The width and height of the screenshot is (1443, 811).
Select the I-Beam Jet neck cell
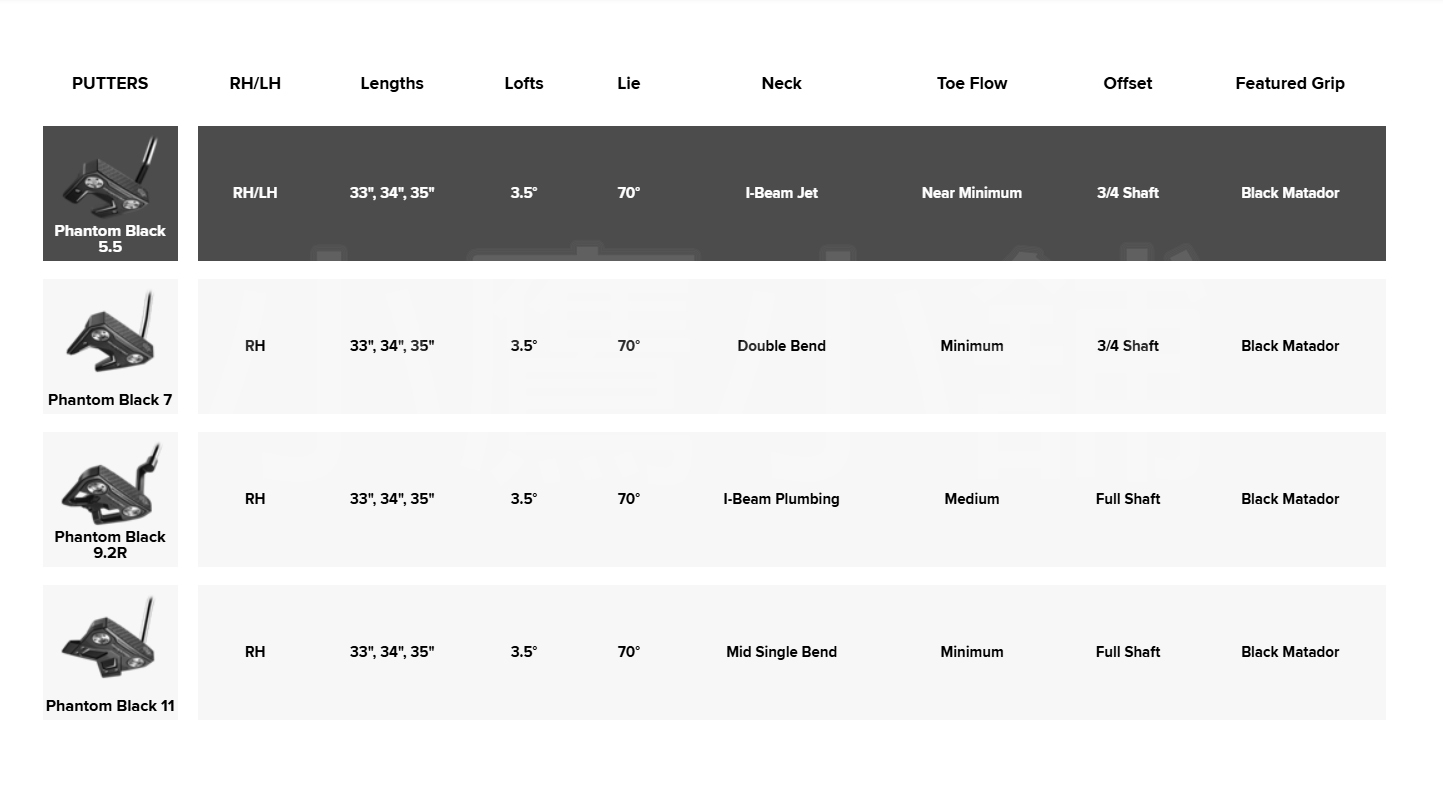point(781,193)
